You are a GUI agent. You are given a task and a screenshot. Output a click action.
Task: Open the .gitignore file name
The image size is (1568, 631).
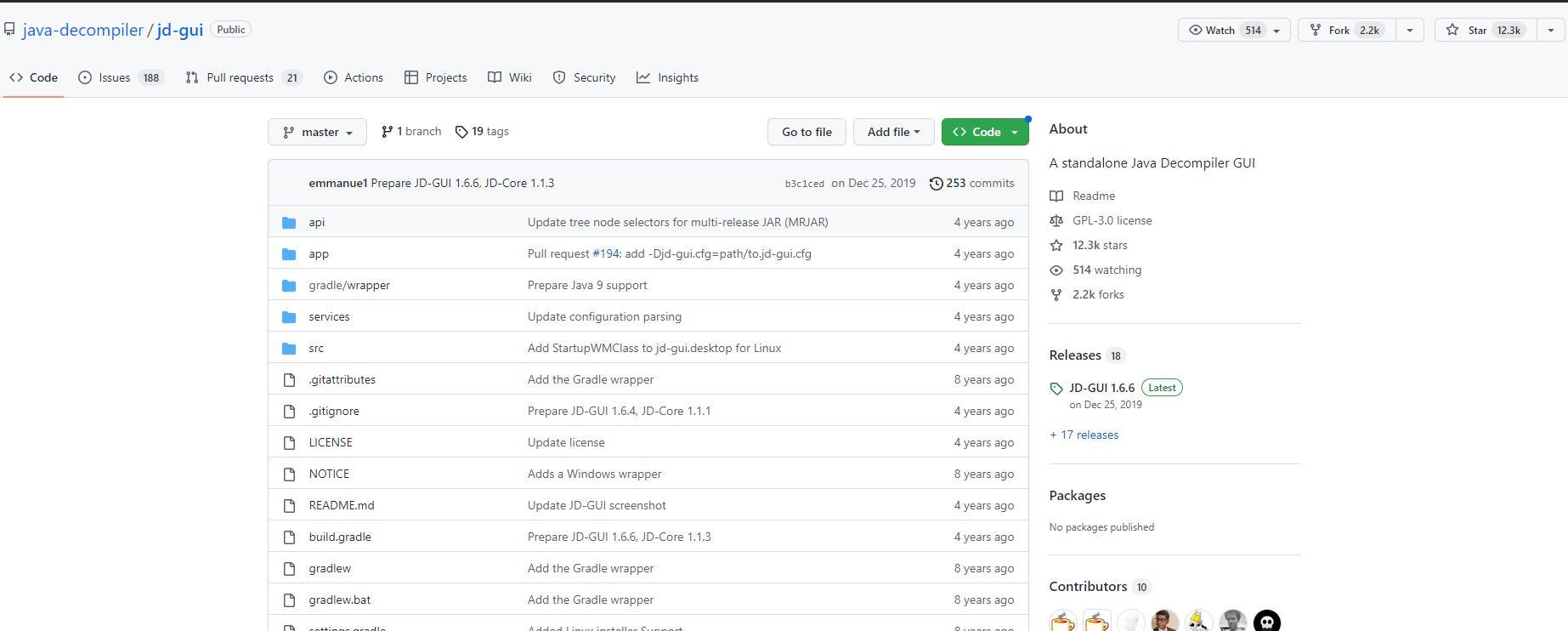pyautogui.click(x=334, y=412)
